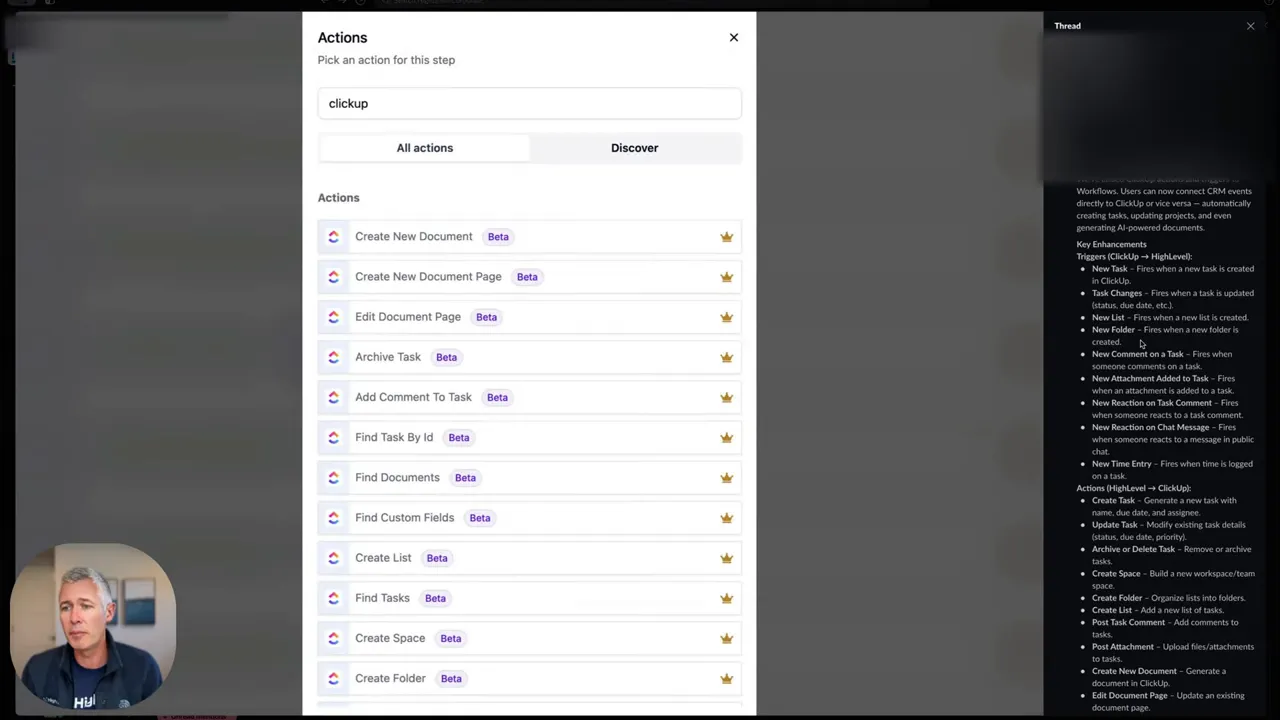This screenshot has height=720, width=1280.
Task: Choose the Edit Document Page action
Action: [x=529, y=317]
